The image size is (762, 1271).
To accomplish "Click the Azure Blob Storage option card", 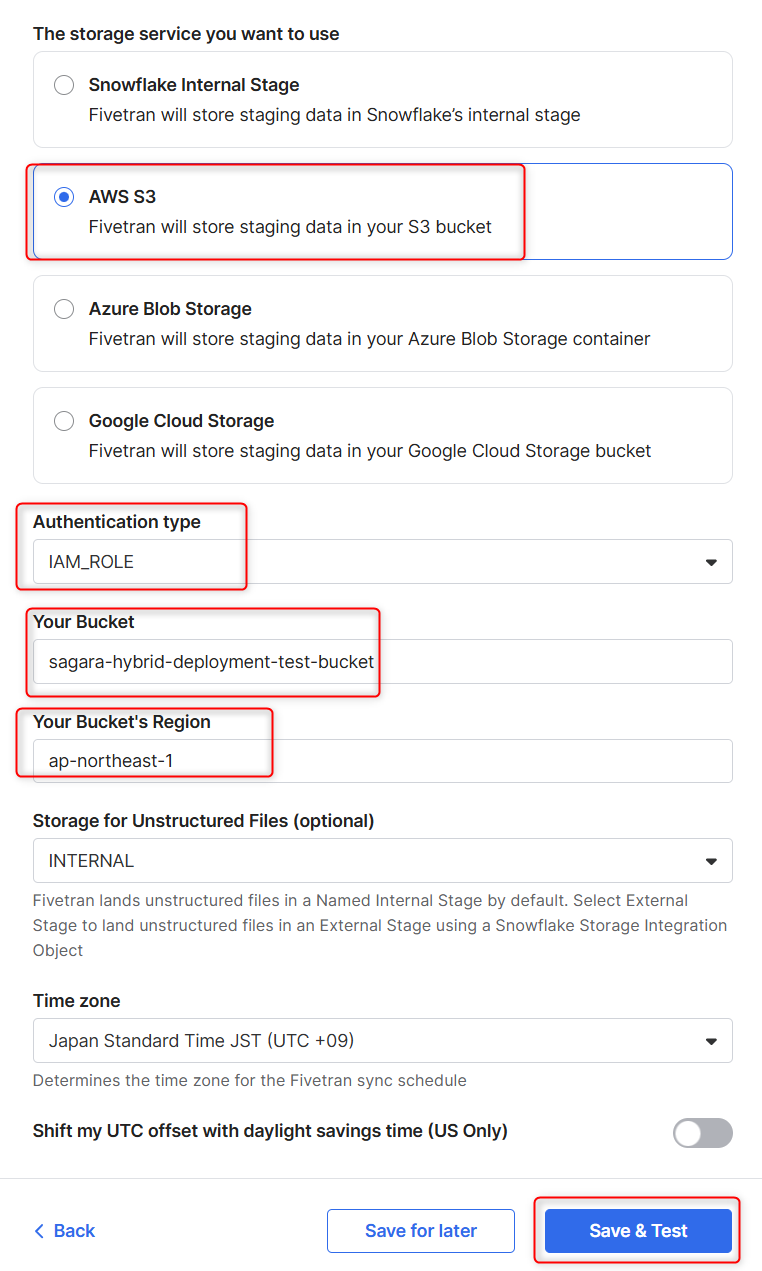I will tap(383, 324).
